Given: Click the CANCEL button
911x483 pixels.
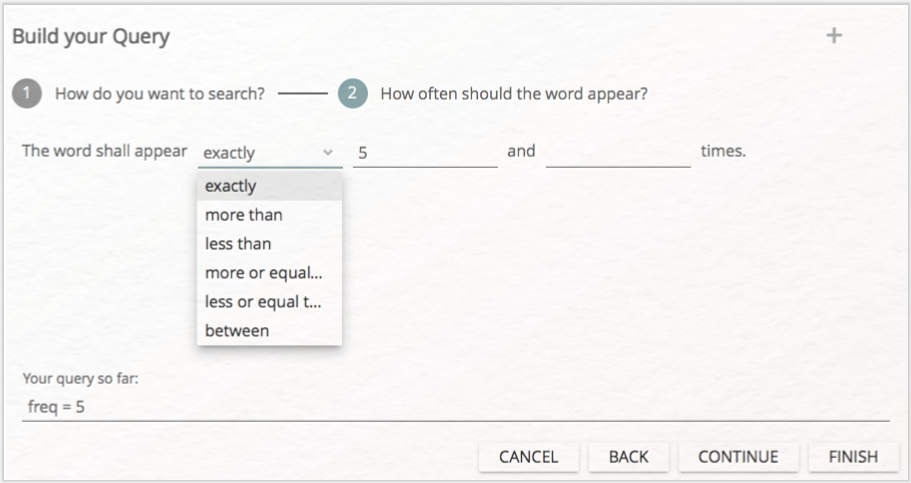Looking at the screenshot, I should point(529,457).
